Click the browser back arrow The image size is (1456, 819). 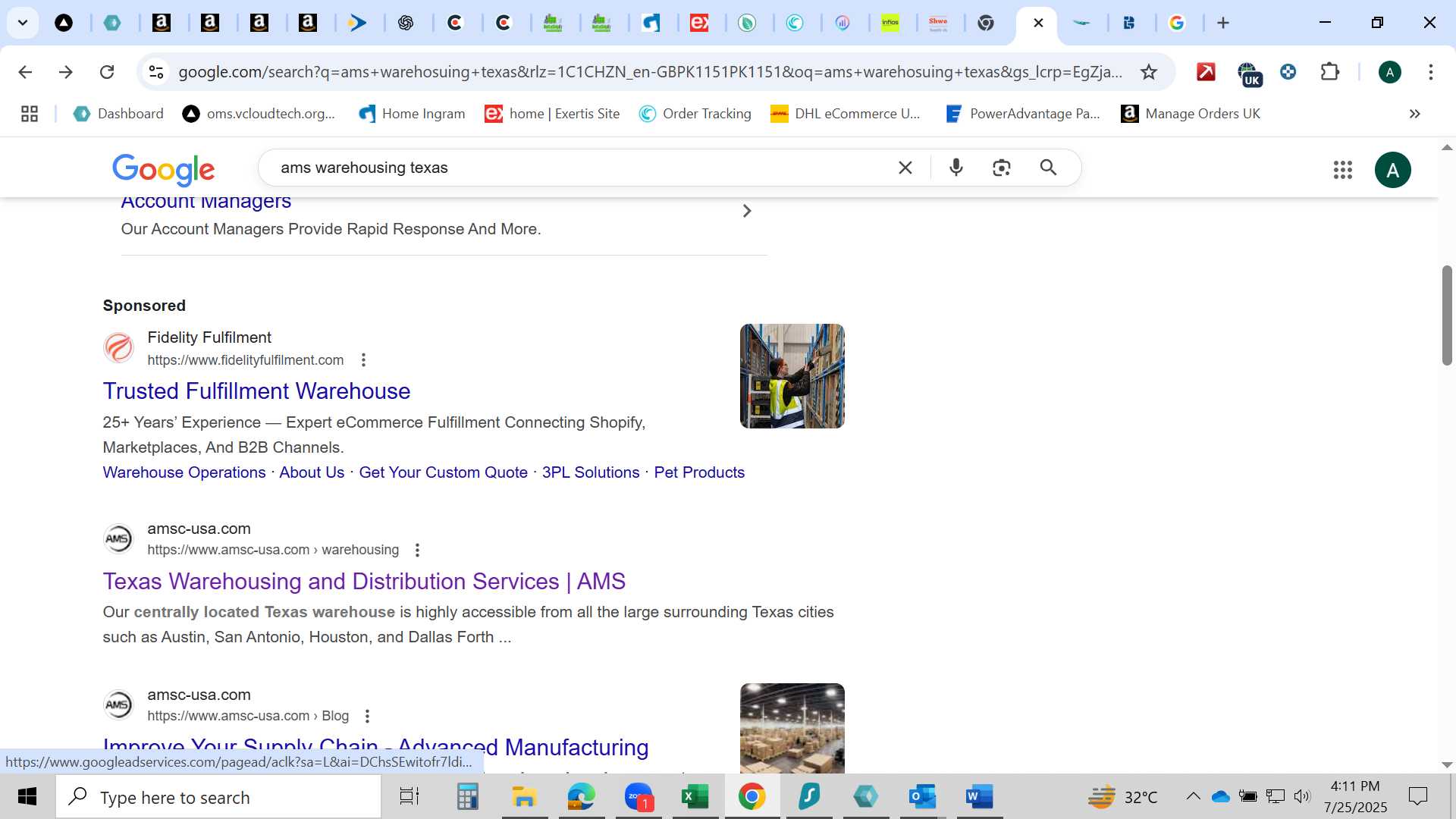25,72
